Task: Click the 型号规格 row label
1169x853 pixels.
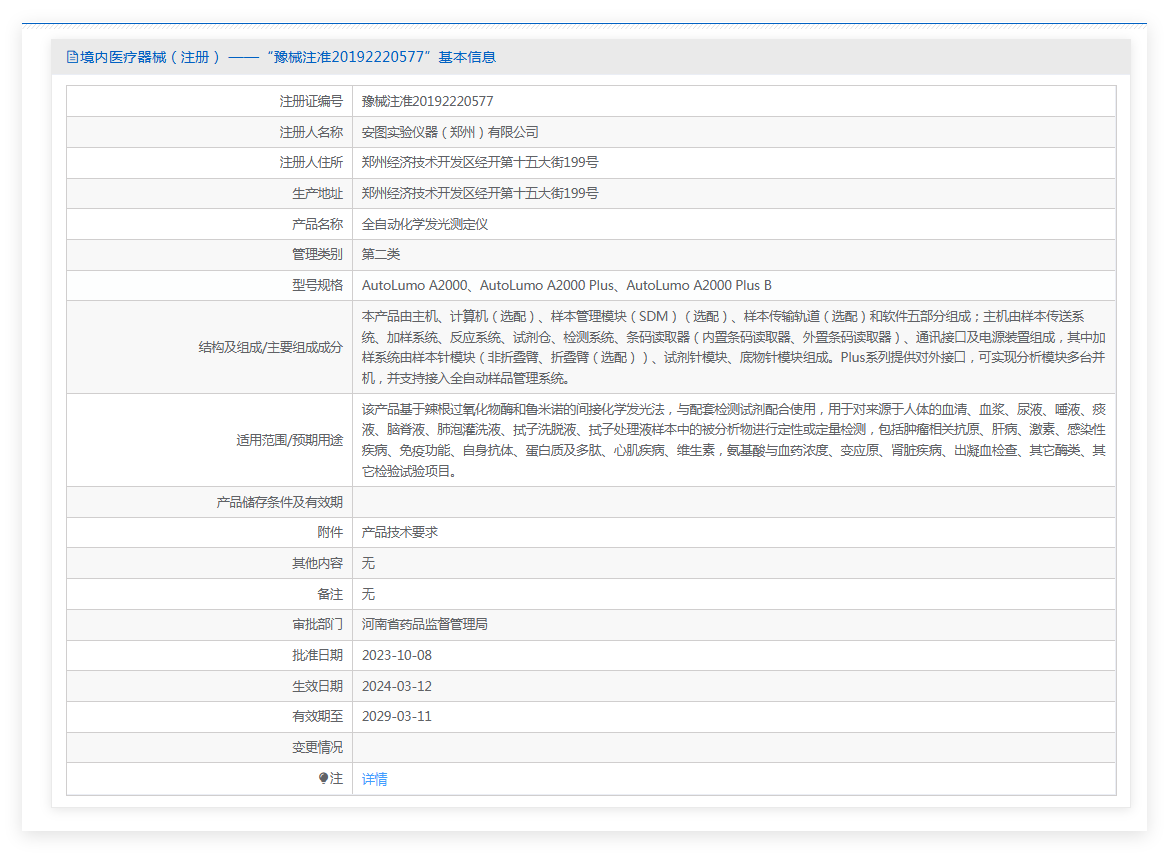Action: tap(318, 286)
